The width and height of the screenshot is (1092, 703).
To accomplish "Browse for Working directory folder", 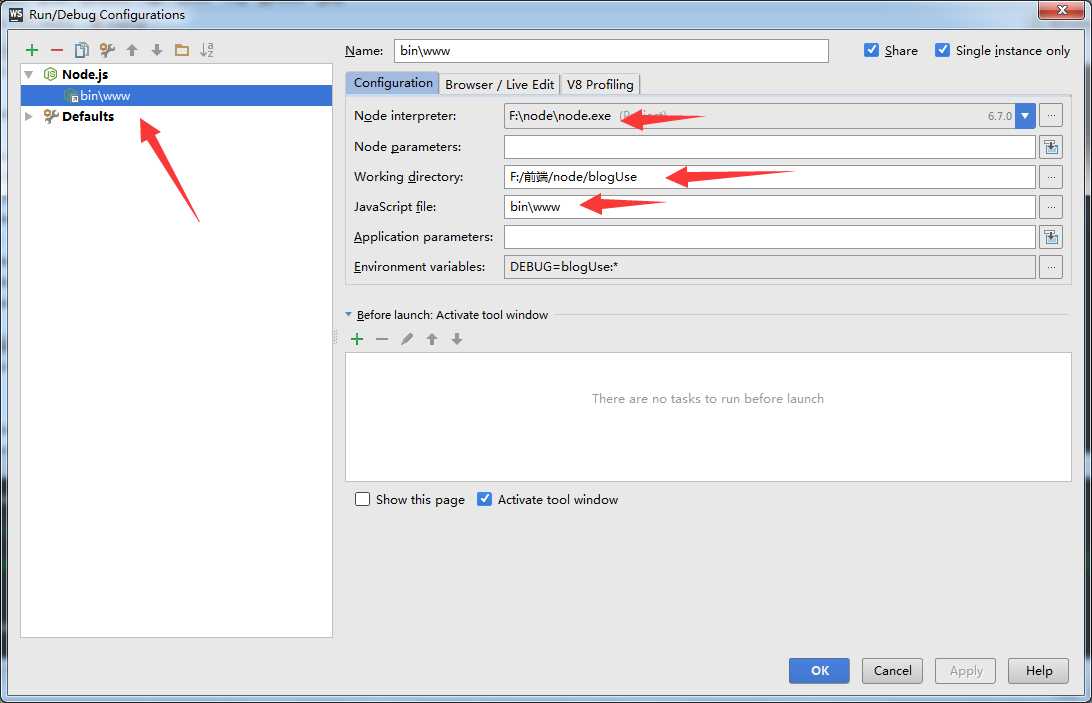I will pos(1051,177).
